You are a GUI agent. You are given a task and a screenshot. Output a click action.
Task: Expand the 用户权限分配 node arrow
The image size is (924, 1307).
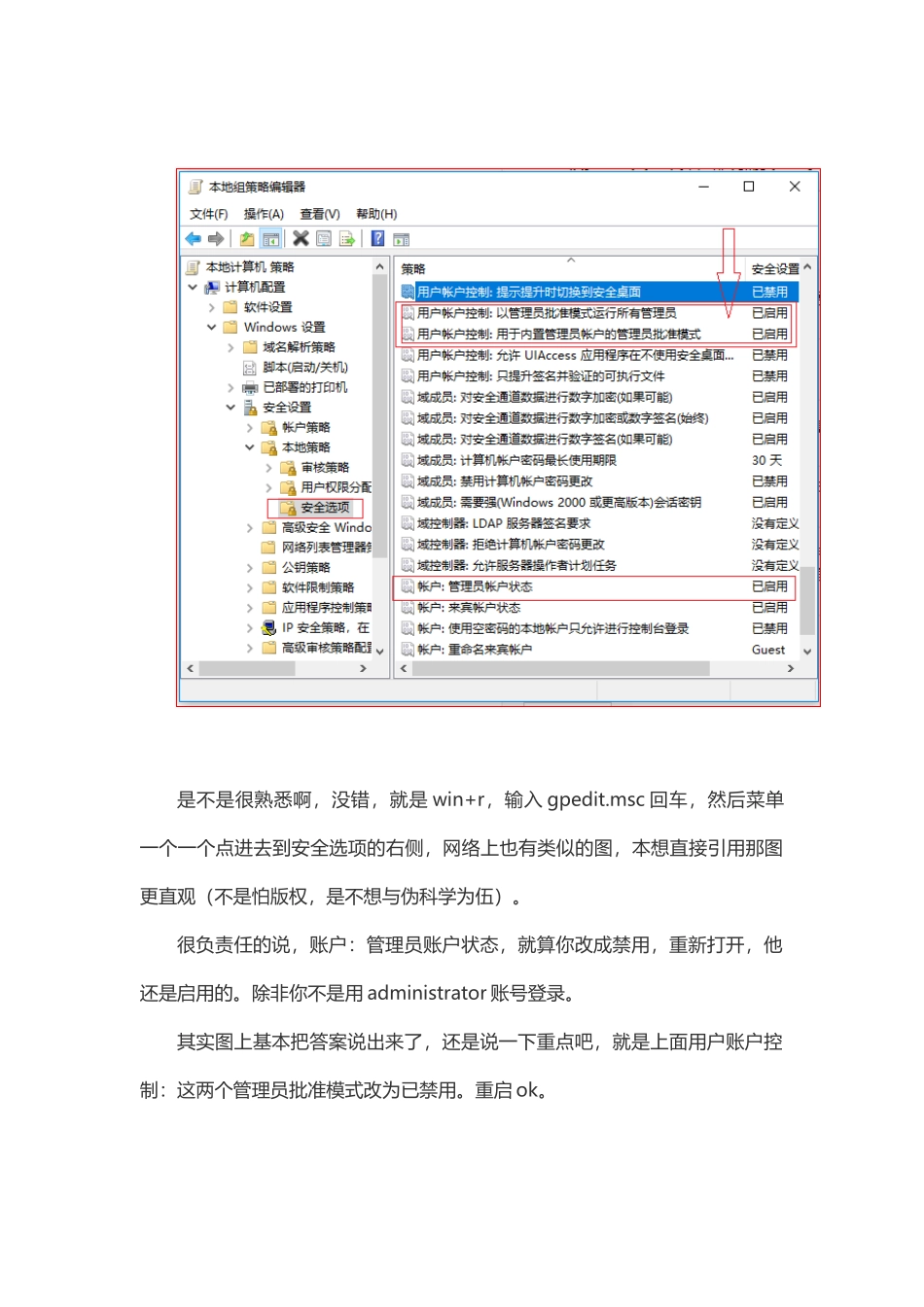coord(269,487)
